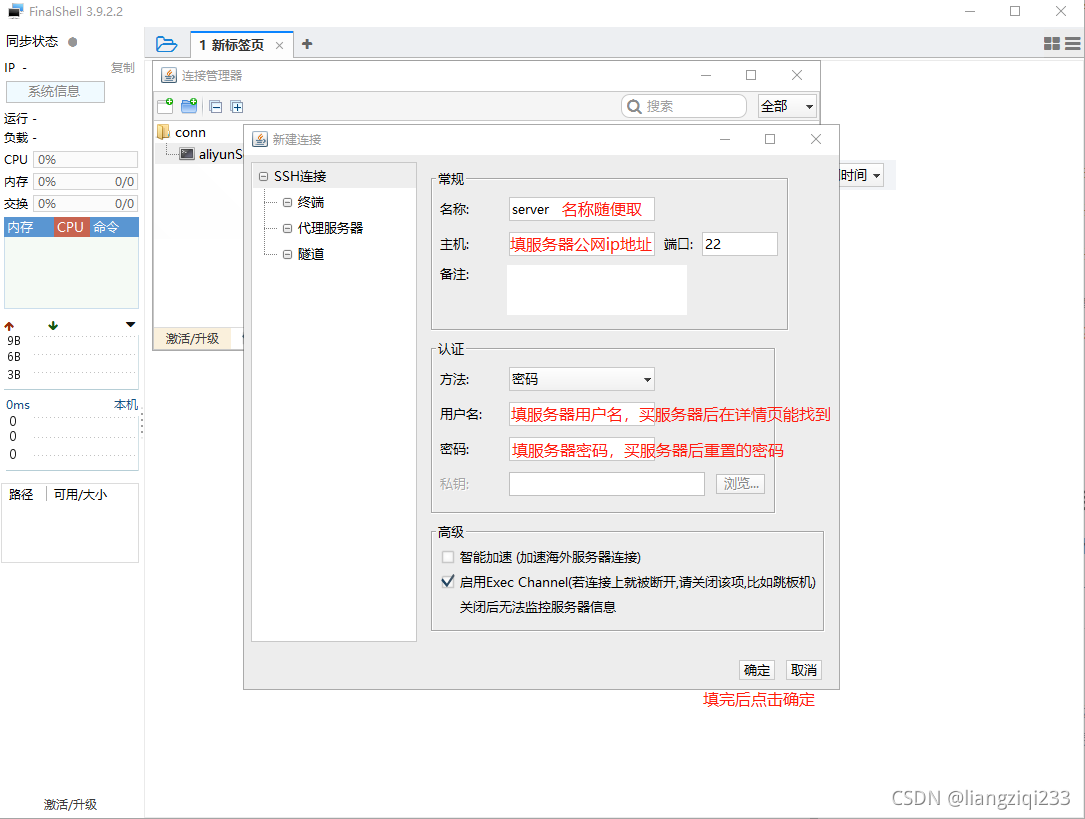This screenshot has width=1085, height=819.
Task: Click the search box in 连接管理器
Action: [684, 106]
